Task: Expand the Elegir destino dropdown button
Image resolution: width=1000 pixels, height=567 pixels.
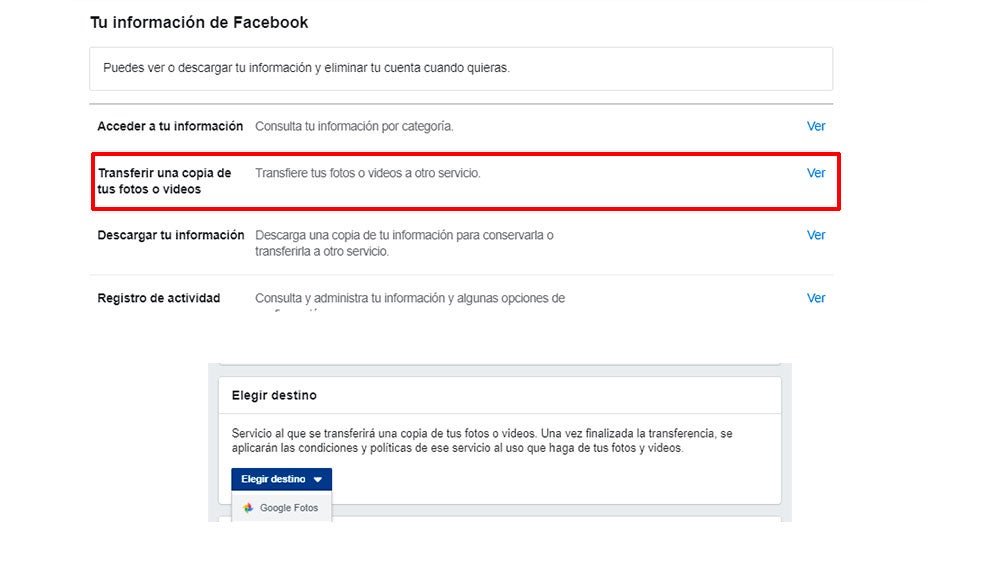Action: 281,479
